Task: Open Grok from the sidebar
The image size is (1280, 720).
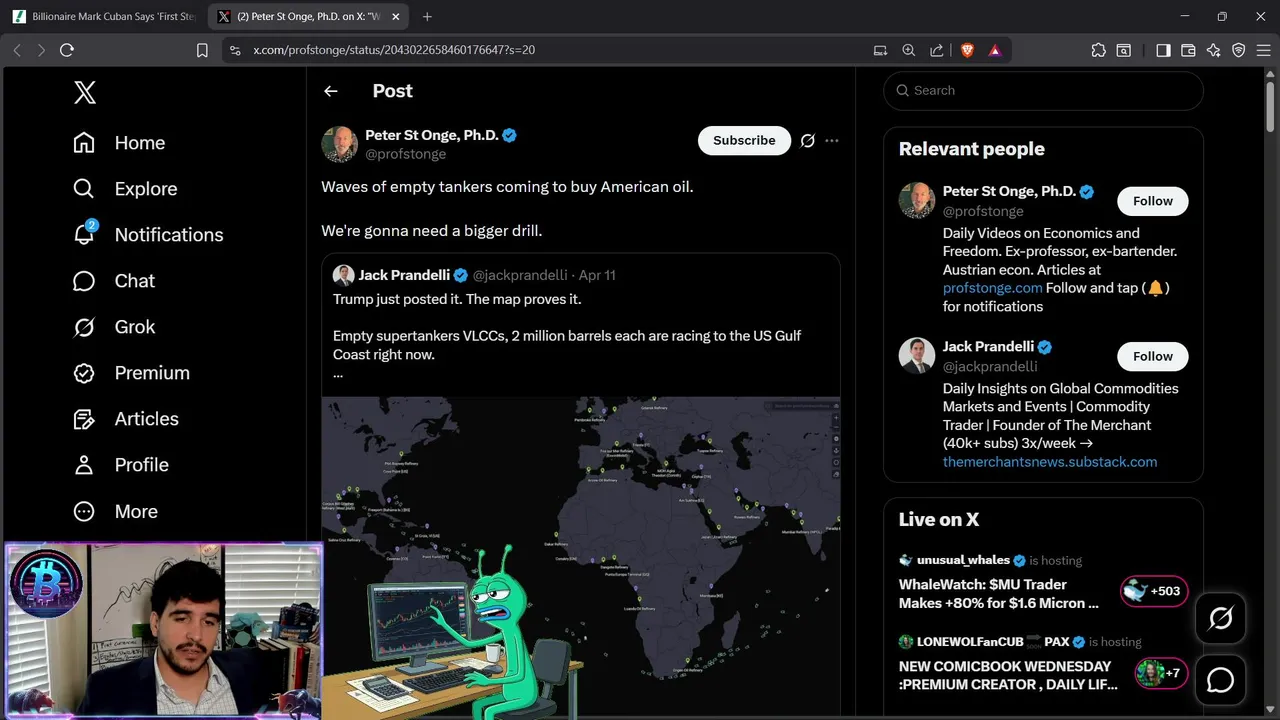Action: point(114,327)
